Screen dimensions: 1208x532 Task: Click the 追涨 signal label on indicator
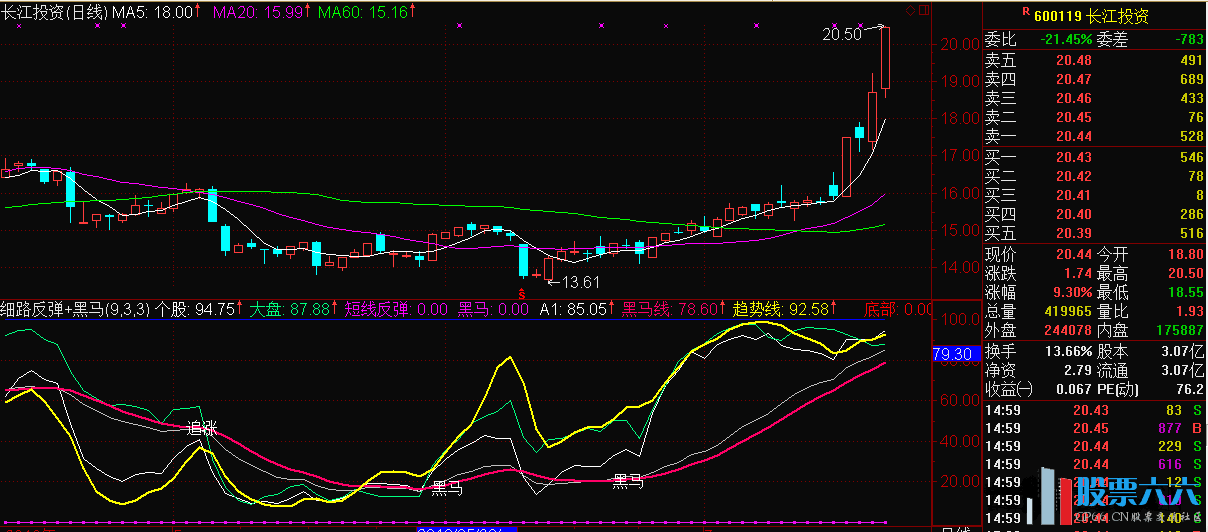click(x=203, y=428)
